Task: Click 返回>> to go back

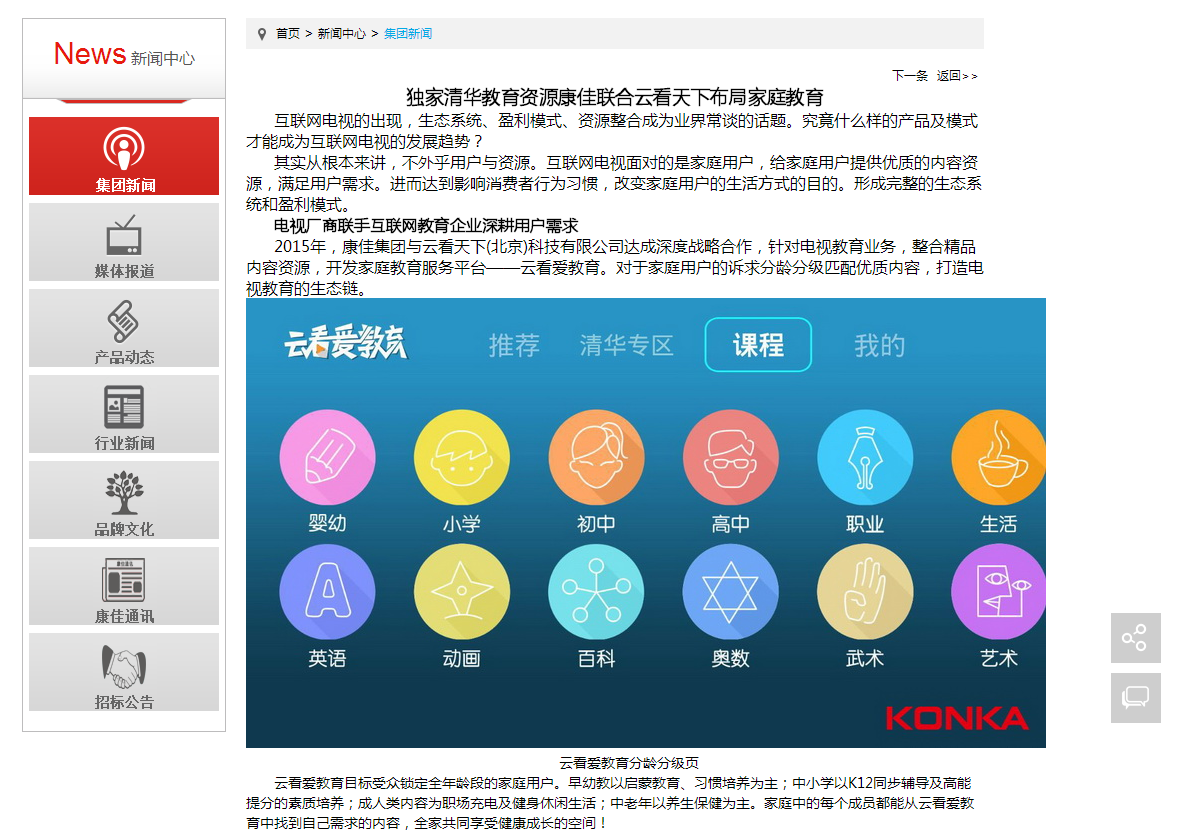Action: (957, 76)
